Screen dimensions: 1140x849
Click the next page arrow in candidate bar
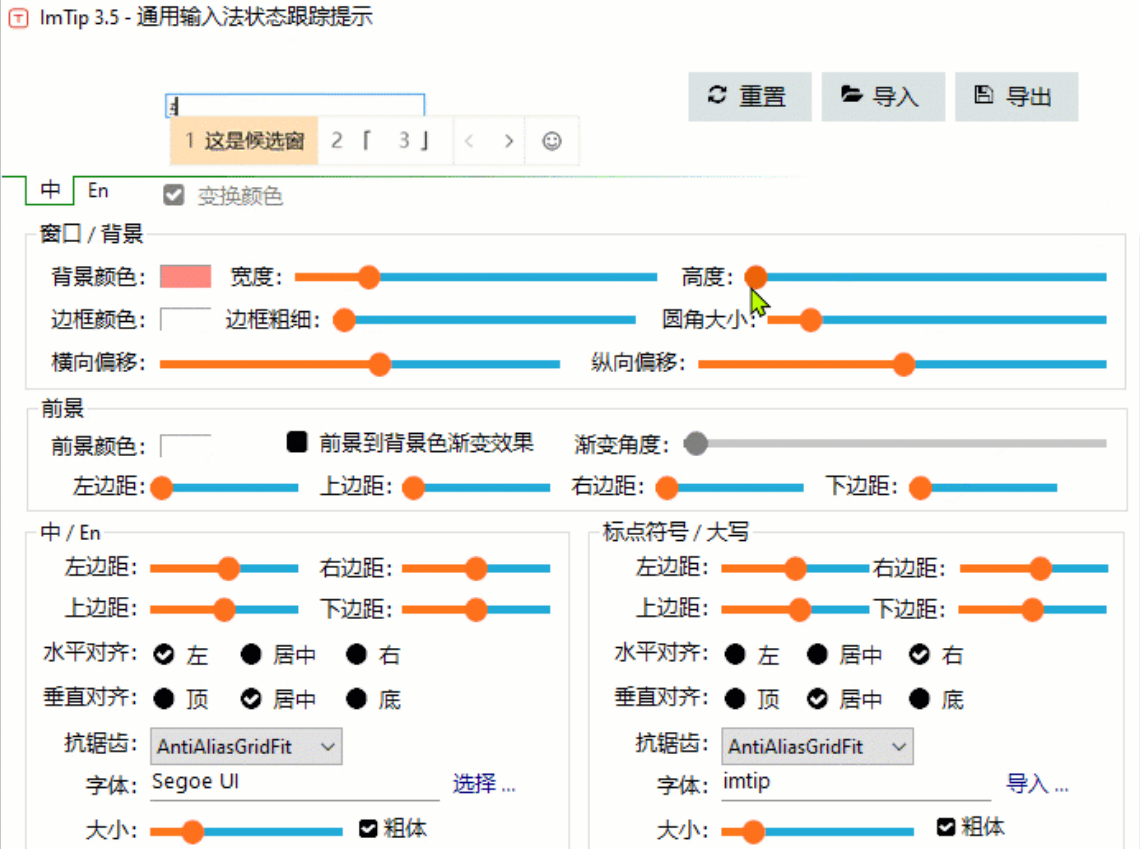[x=509, y=141]
